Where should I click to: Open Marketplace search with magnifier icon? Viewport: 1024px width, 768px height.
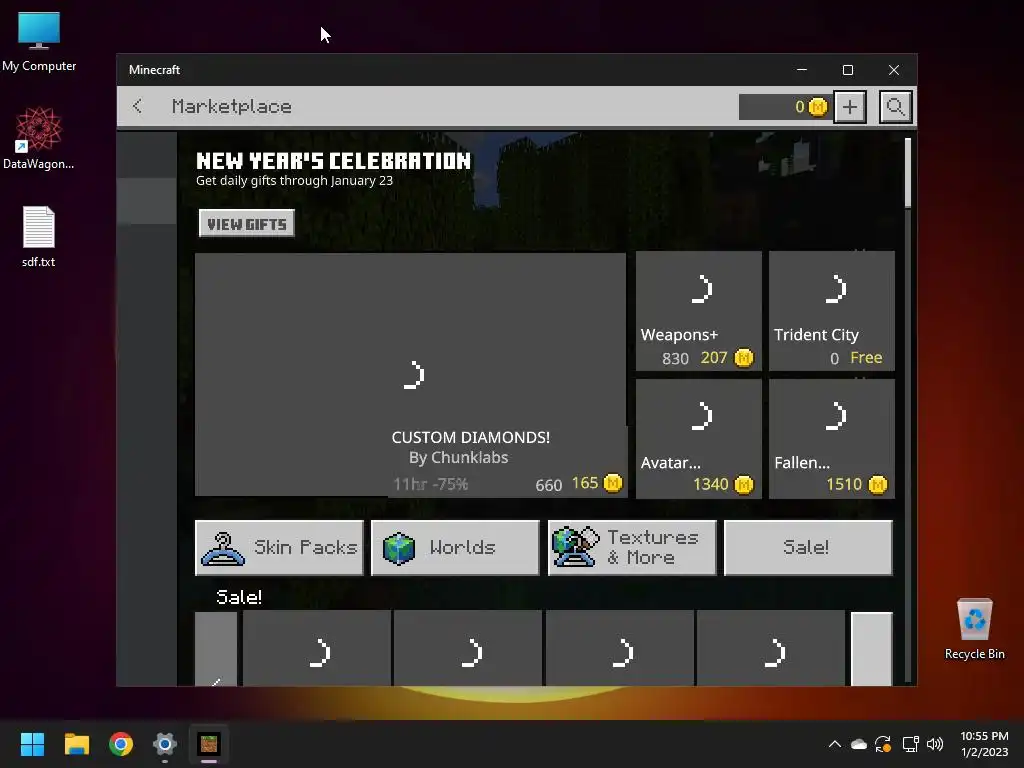(895, 106)
